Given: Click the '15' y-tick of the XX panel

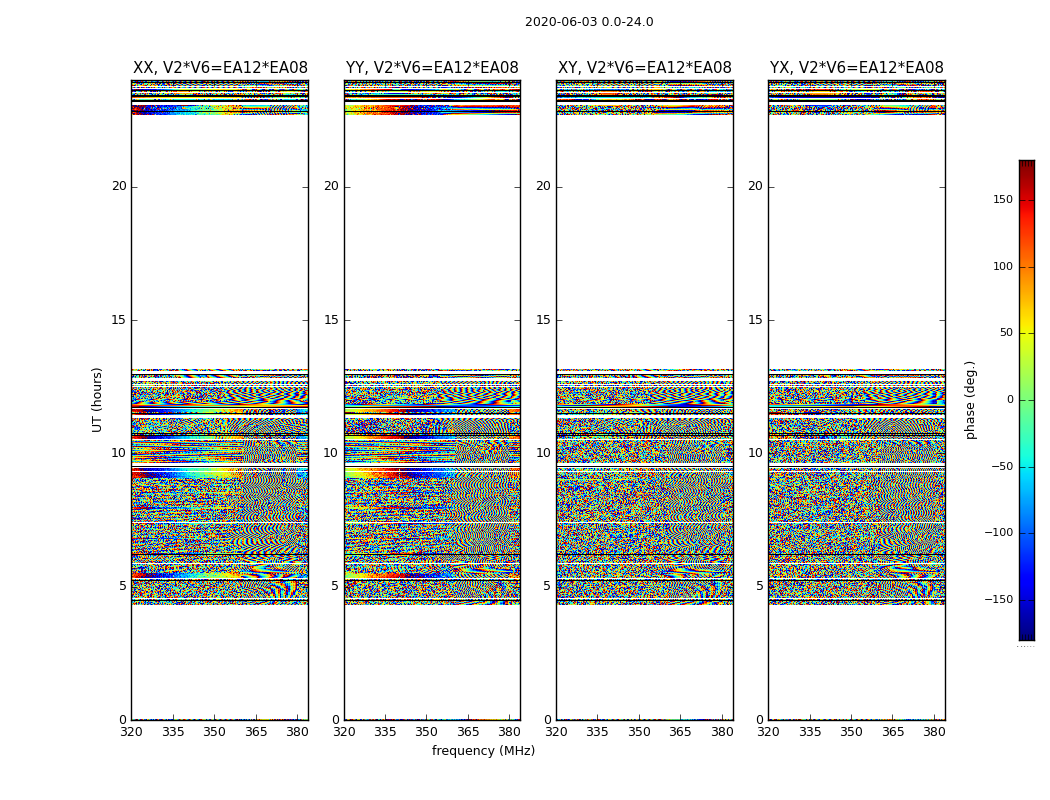Looking at the screenshot, I should tap(119, 320).
